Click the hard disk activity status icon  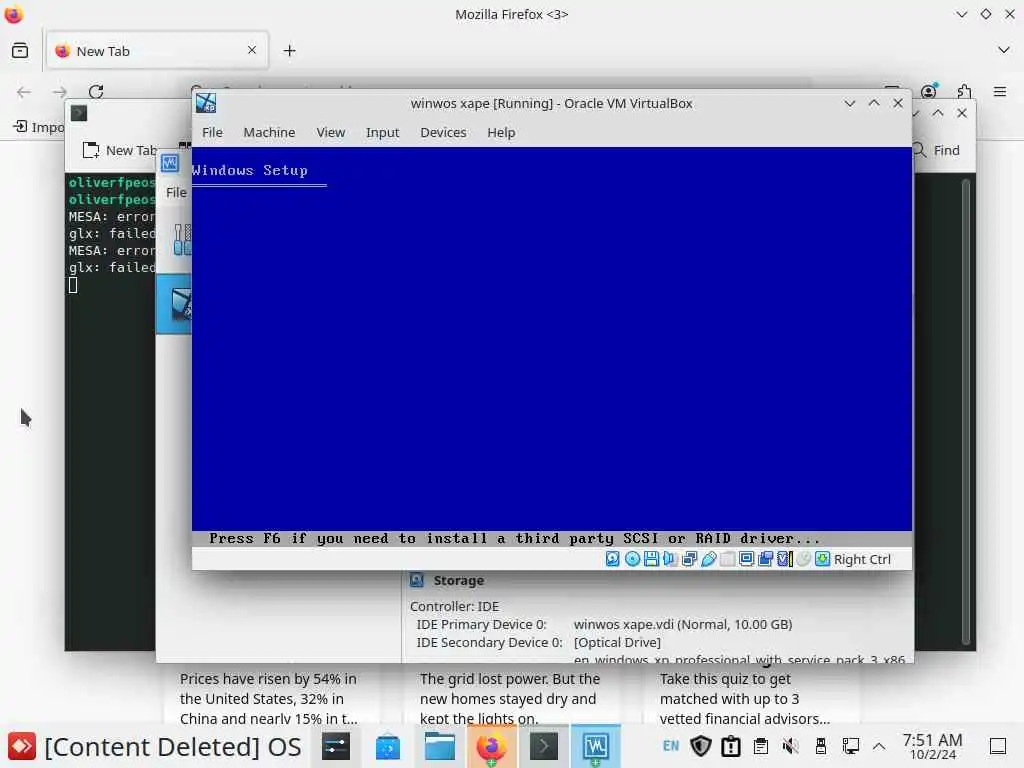click(x=613, y=559)
